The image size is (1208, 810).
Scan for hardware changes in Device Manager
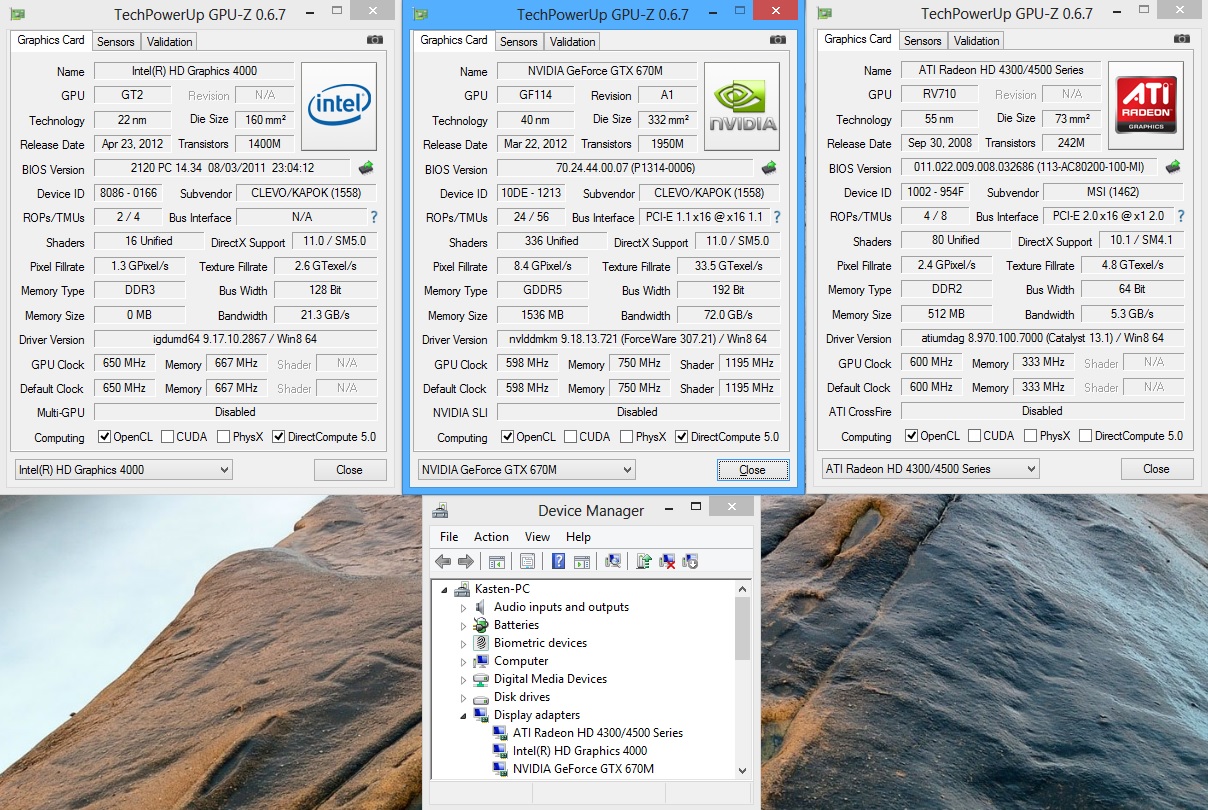(x=613, y=562)
